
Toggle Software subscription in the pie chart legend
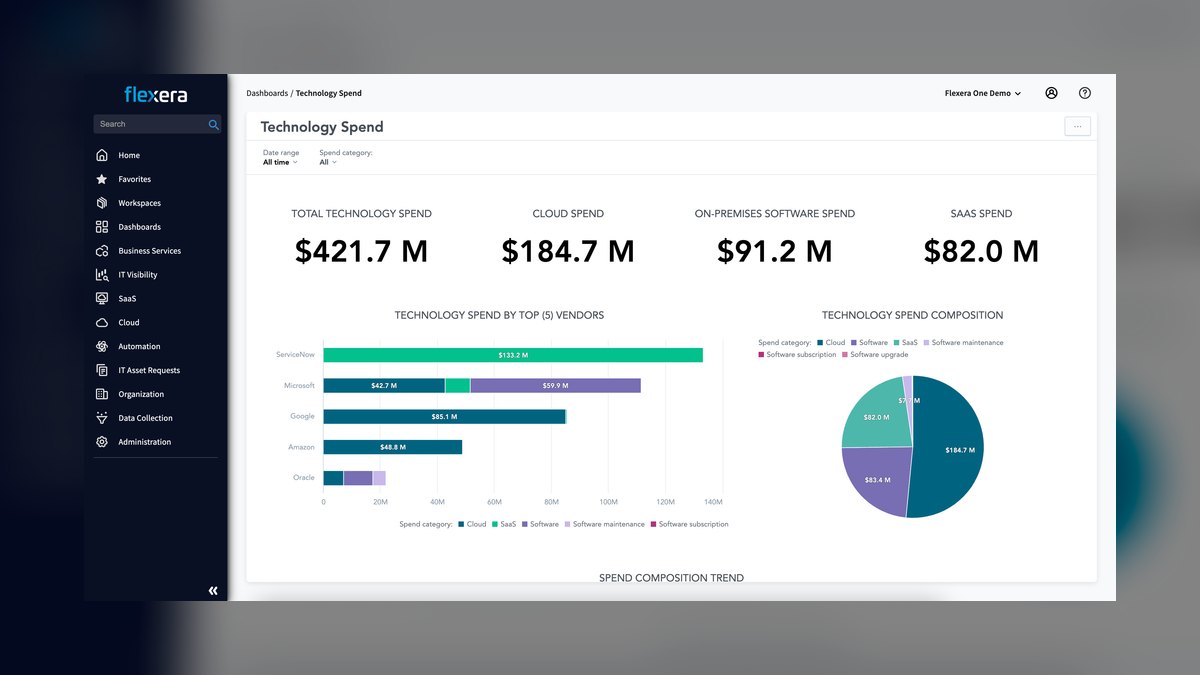[x=798, y=355]
